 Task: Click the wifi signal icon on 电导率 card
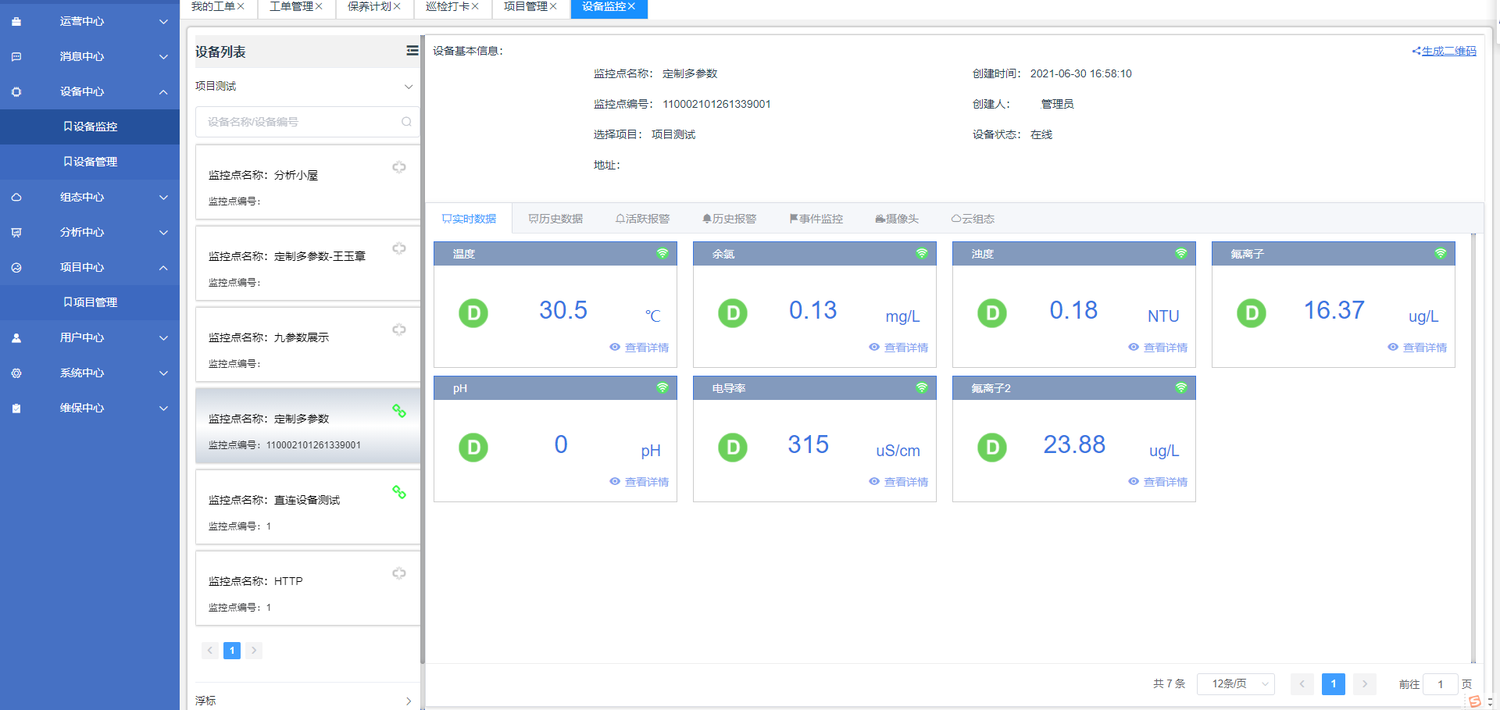(x=922, y=388)
